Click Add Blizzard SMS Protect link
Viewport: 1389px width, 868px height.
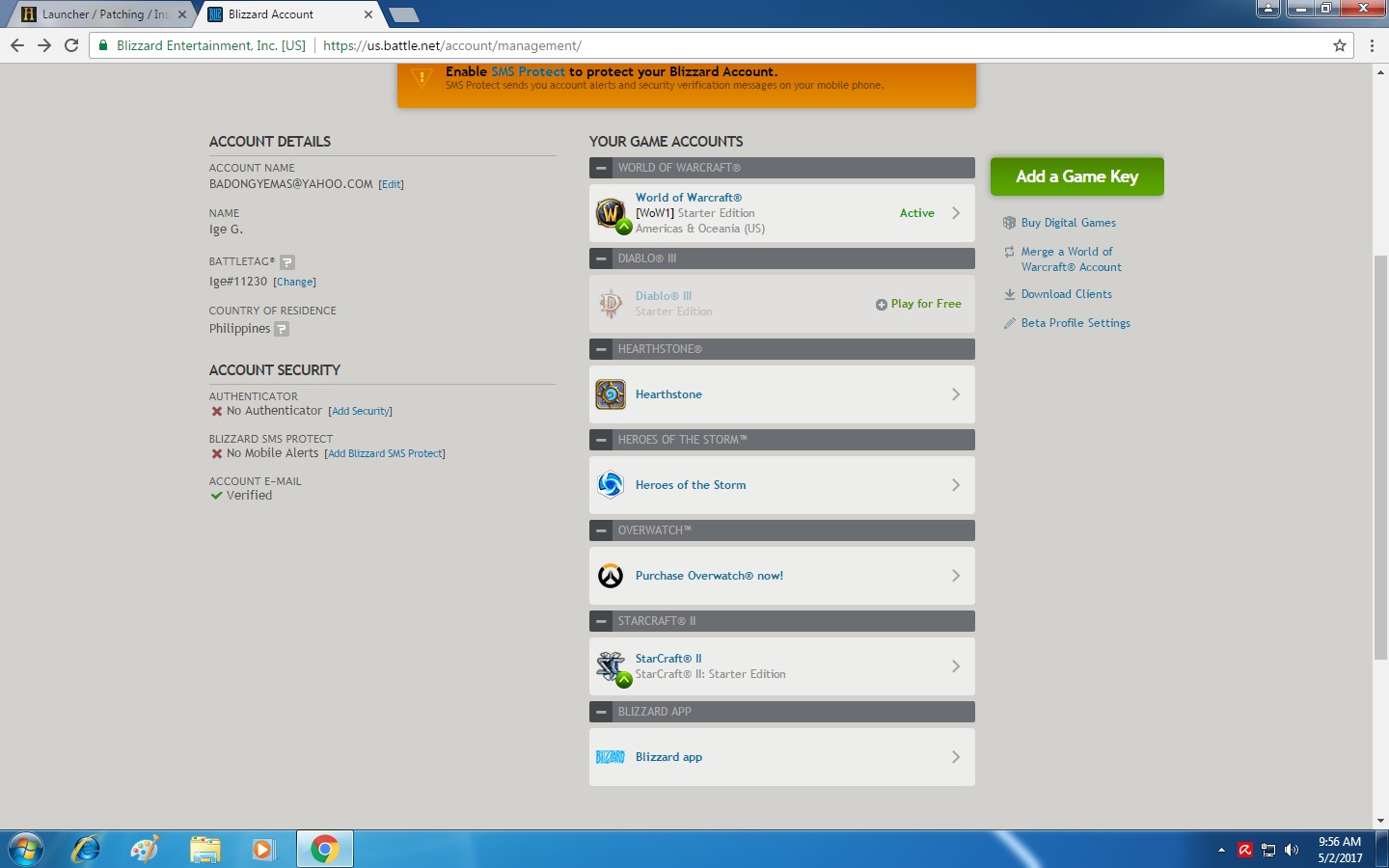pyautogui.click(x=385, y=454)
